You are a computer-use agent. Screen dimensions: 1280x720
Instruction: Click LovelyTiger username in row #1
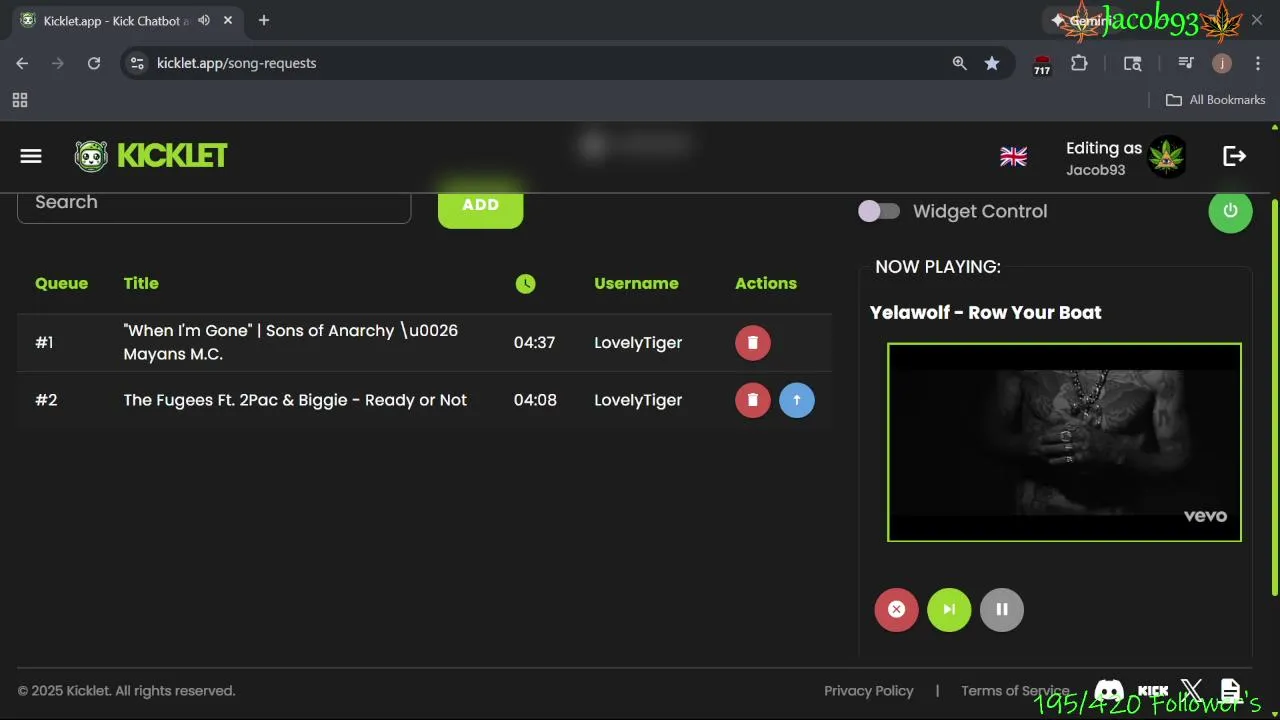click(x=638, y=343)
